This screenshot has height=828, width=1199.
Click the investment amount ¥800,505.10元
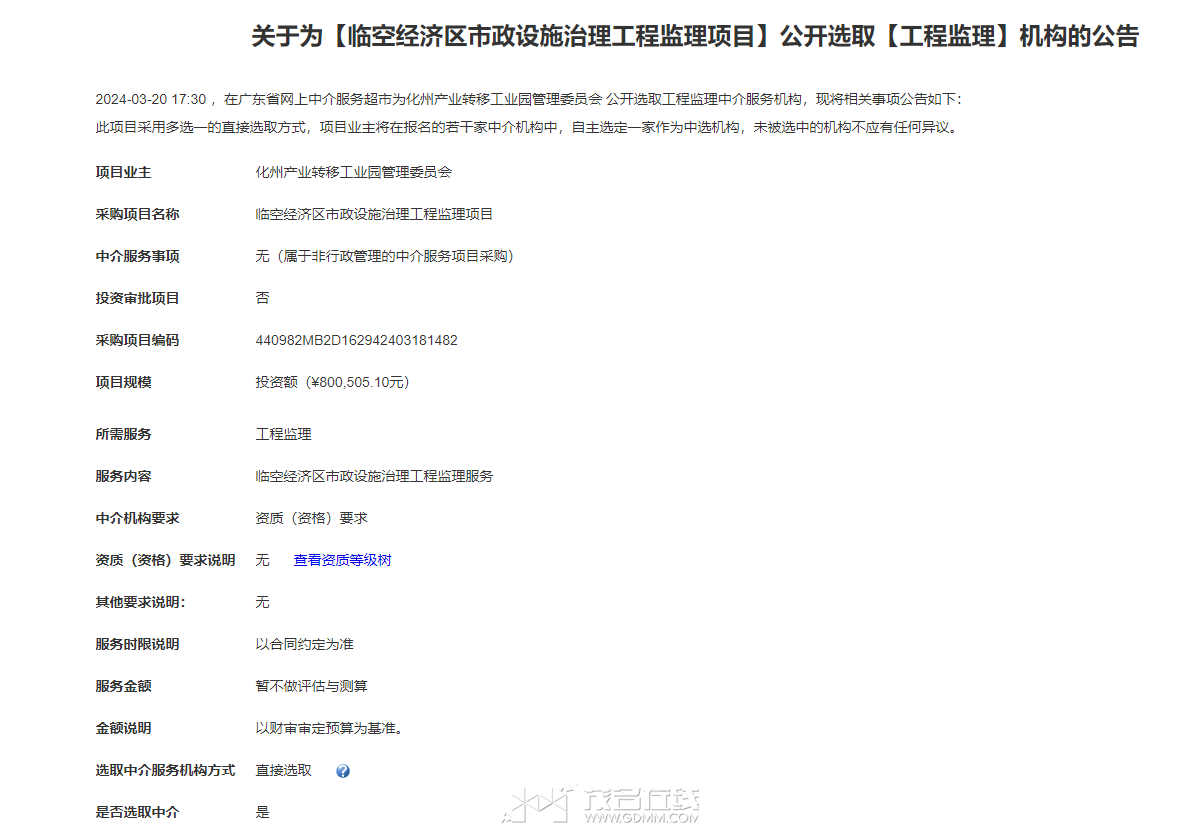tap(359, 382)
